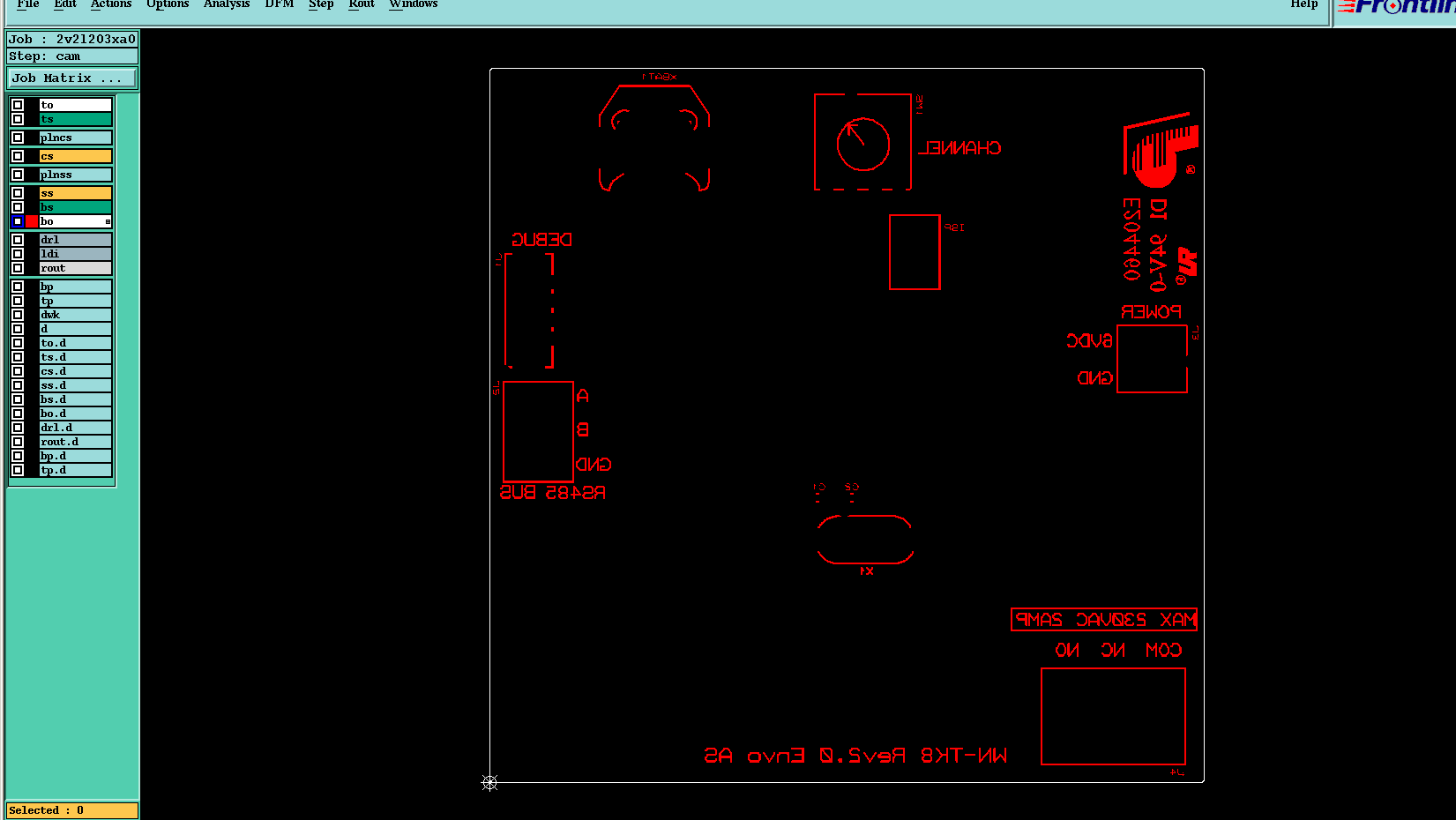1456x820 pixels.
Task: Open the DFM menu
Action: [280, 4]
